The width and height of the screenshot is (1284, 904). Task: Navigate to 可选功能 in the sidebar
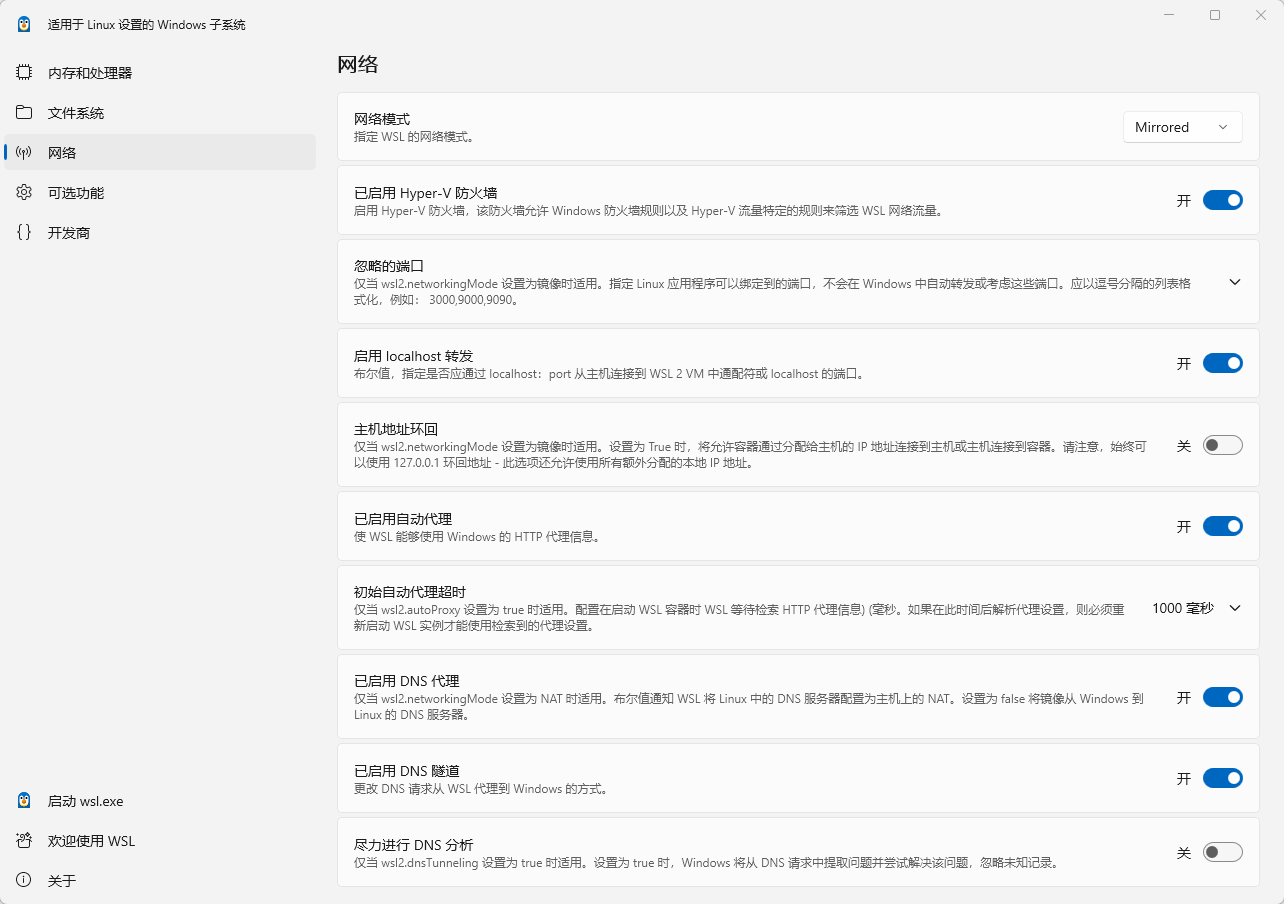click(x=63, y=192)
